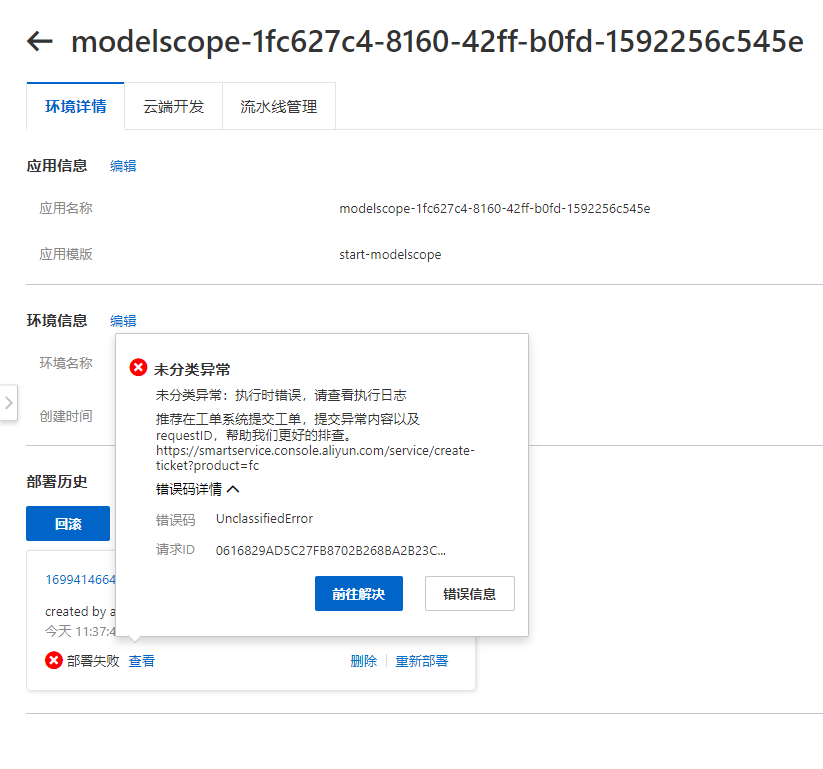Click the 部署失败 status text
This screenshot has width=823, height=769.
coord(93,661)
